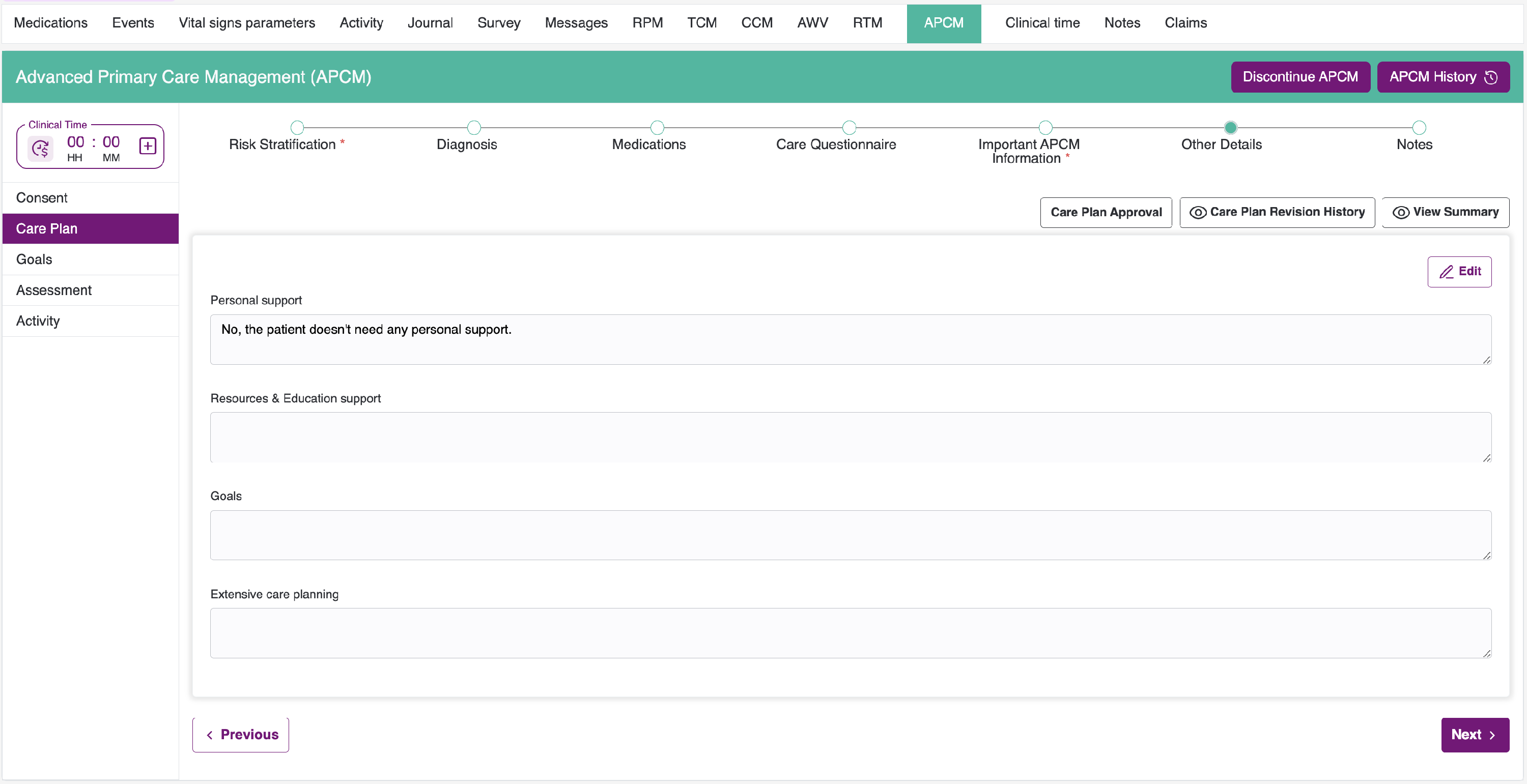Click the eye icon on View Summary
This screenshot has width=1527, height=784.
point(1400,213)
